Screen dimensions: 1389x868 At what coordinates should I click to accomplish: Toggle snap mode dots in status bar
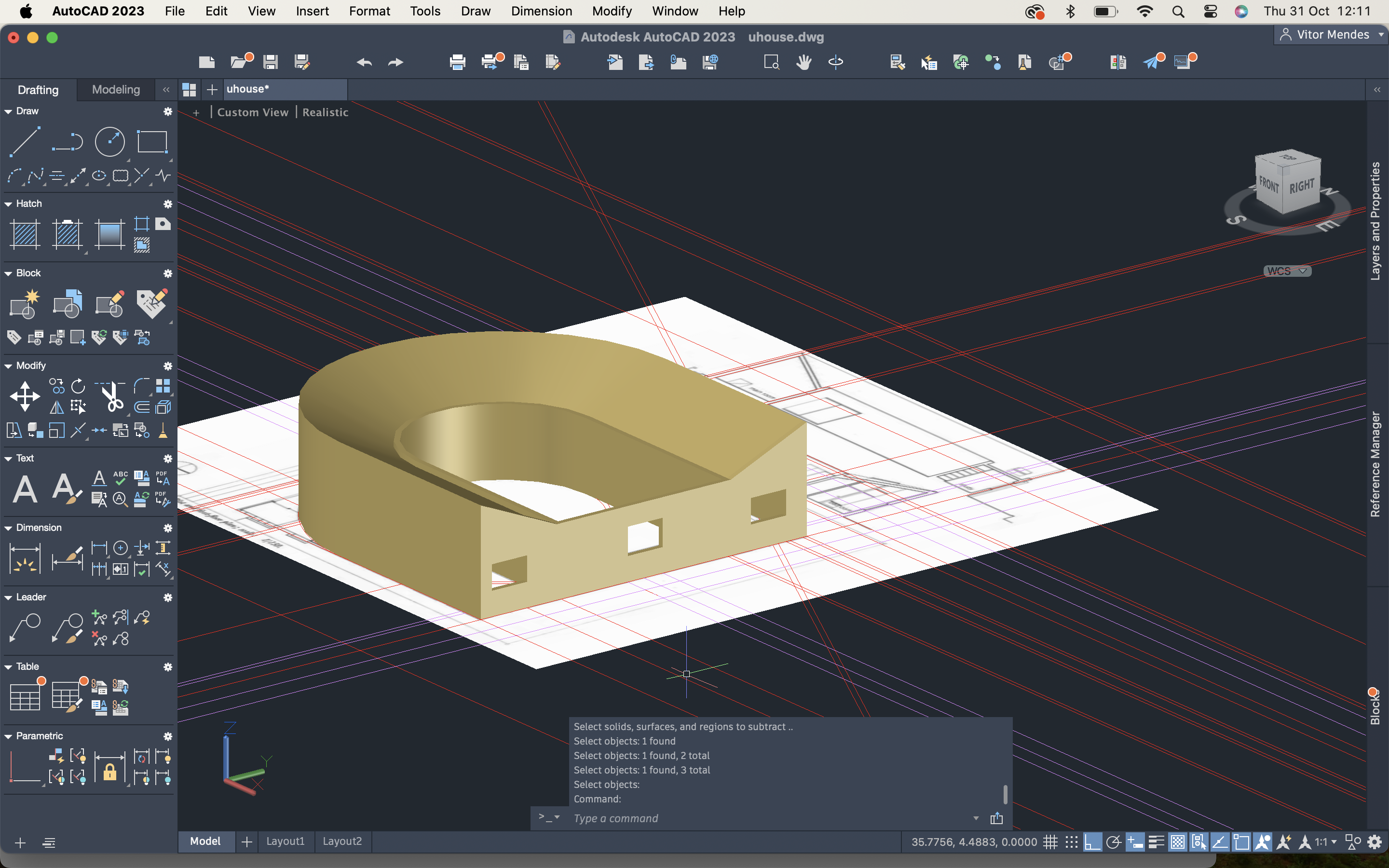(x=1072, y=842)
